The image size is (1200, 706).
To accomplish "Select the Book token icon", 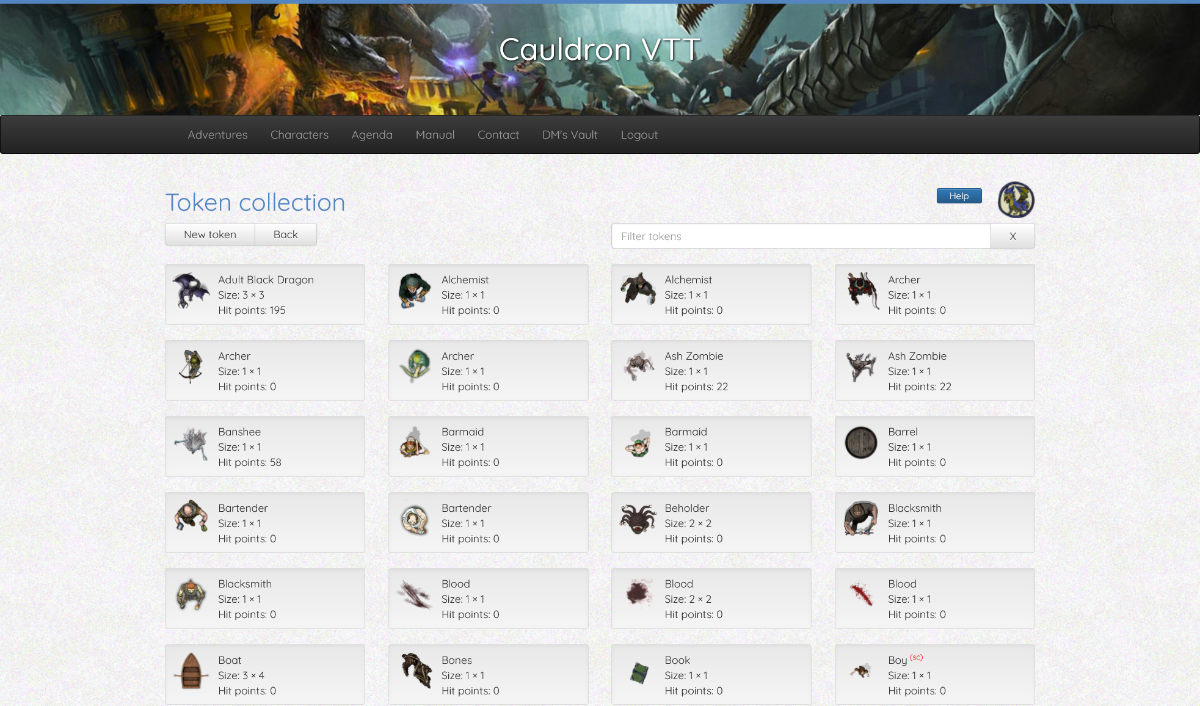I will pos(637,671).
